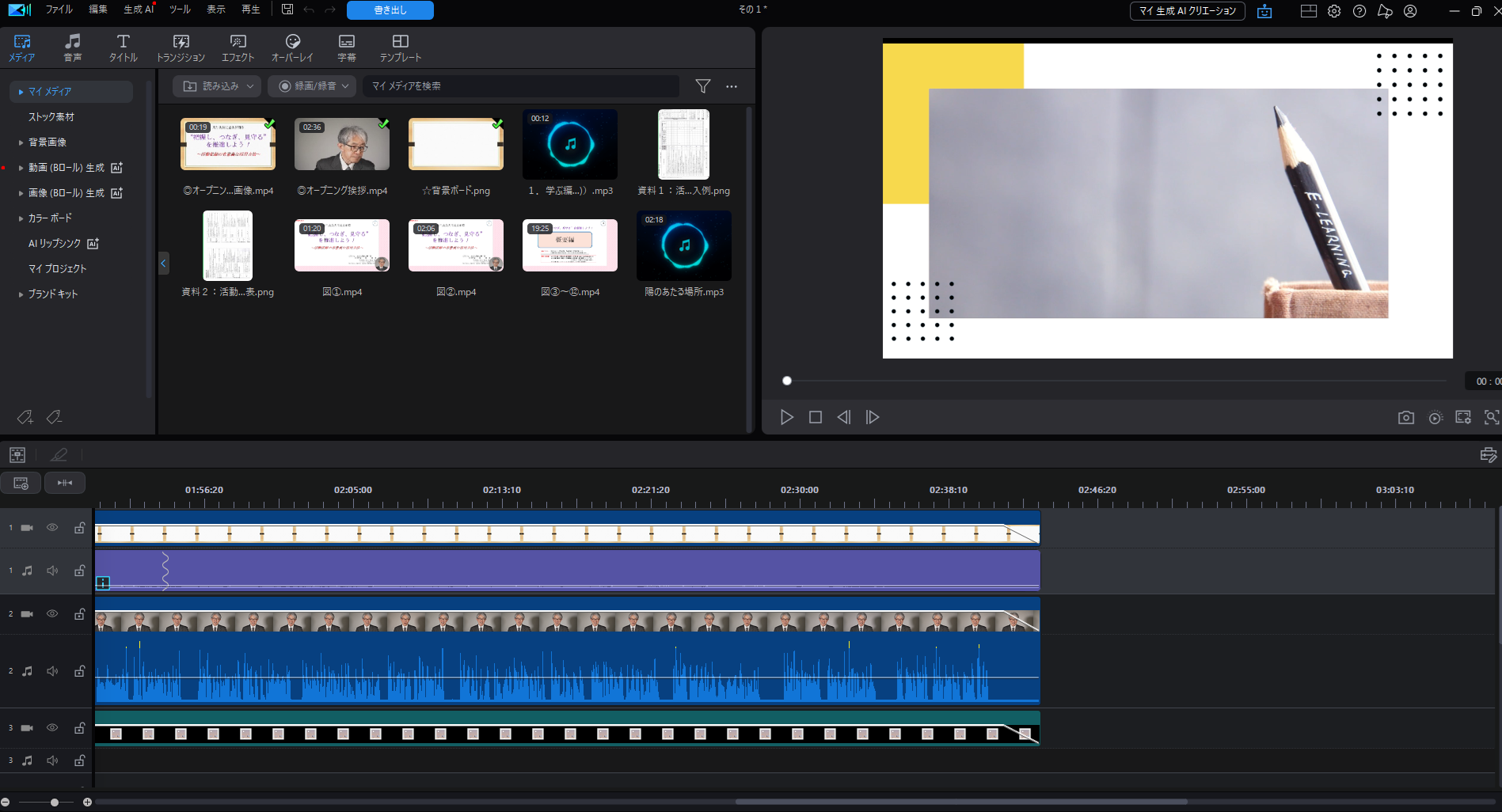Click the マイ 生成 AI クリエーション button

pyautogui.click(x=1186, y=11)
